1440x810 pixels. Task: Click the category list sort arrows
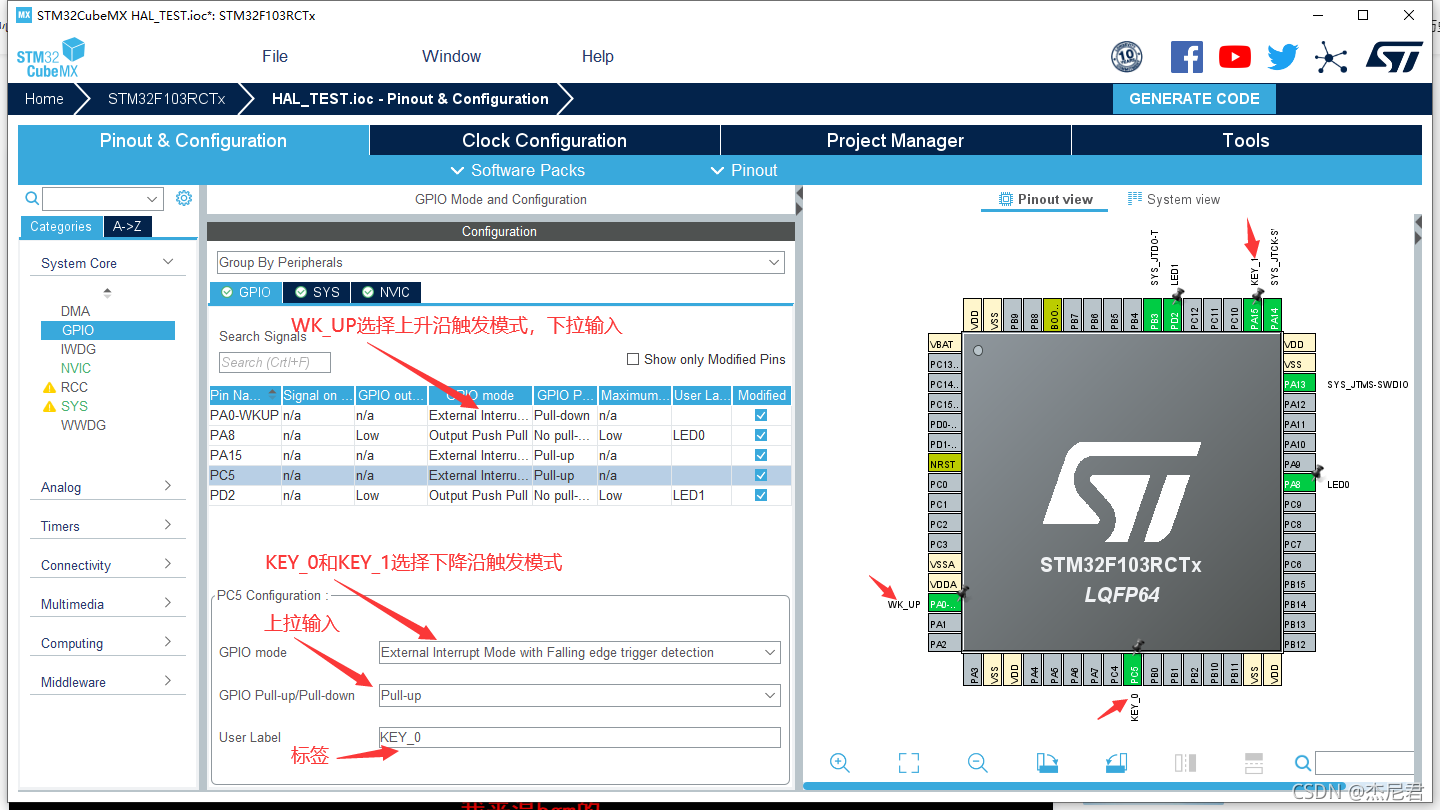pyautogui.click(x=108, y=293)
